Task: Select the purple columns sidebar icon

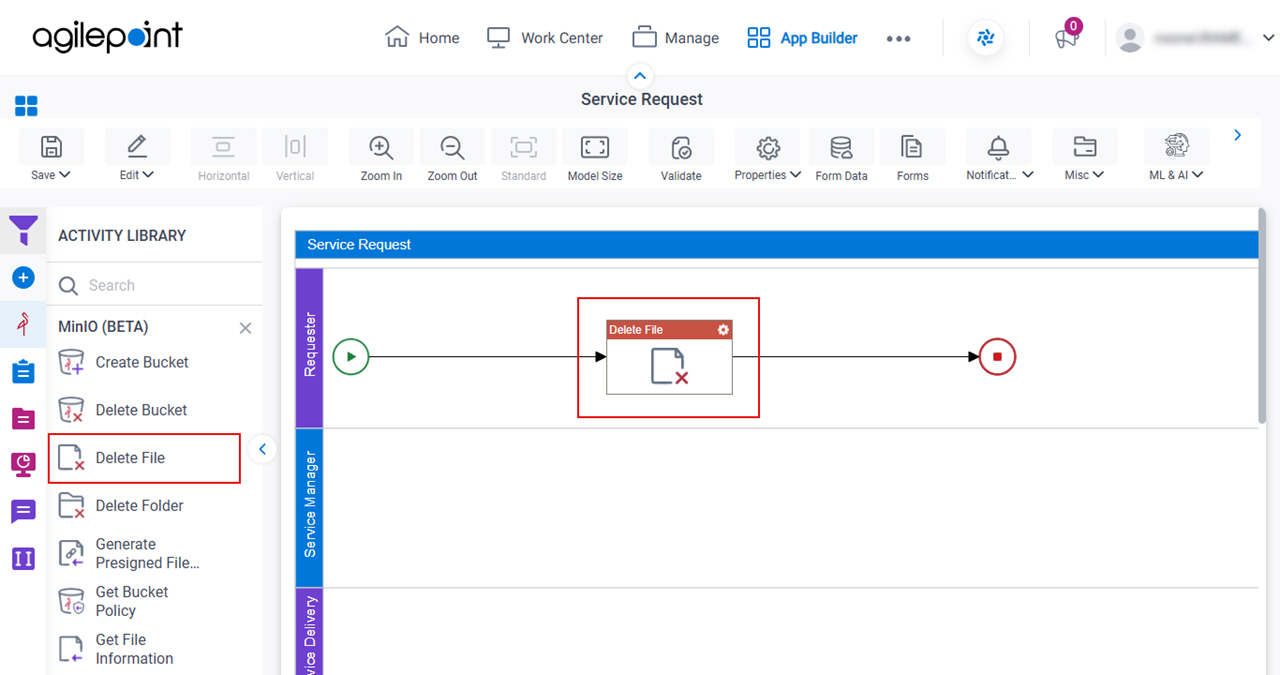Action: coord(23,558)
